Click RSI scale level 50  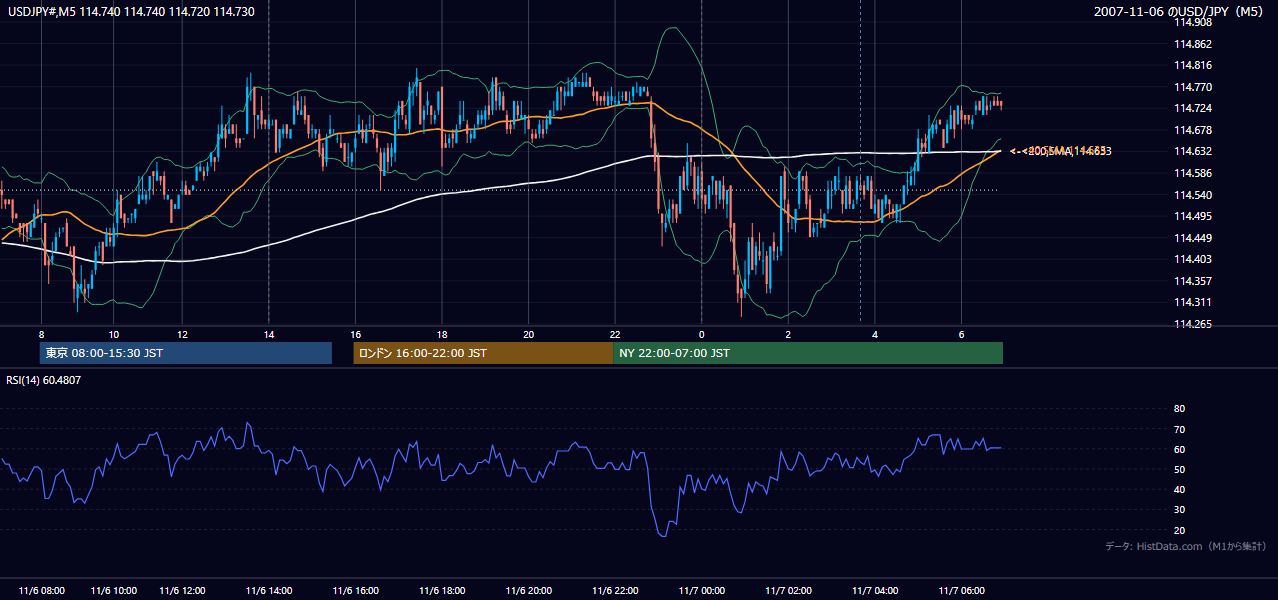[x=1179, y=469]
